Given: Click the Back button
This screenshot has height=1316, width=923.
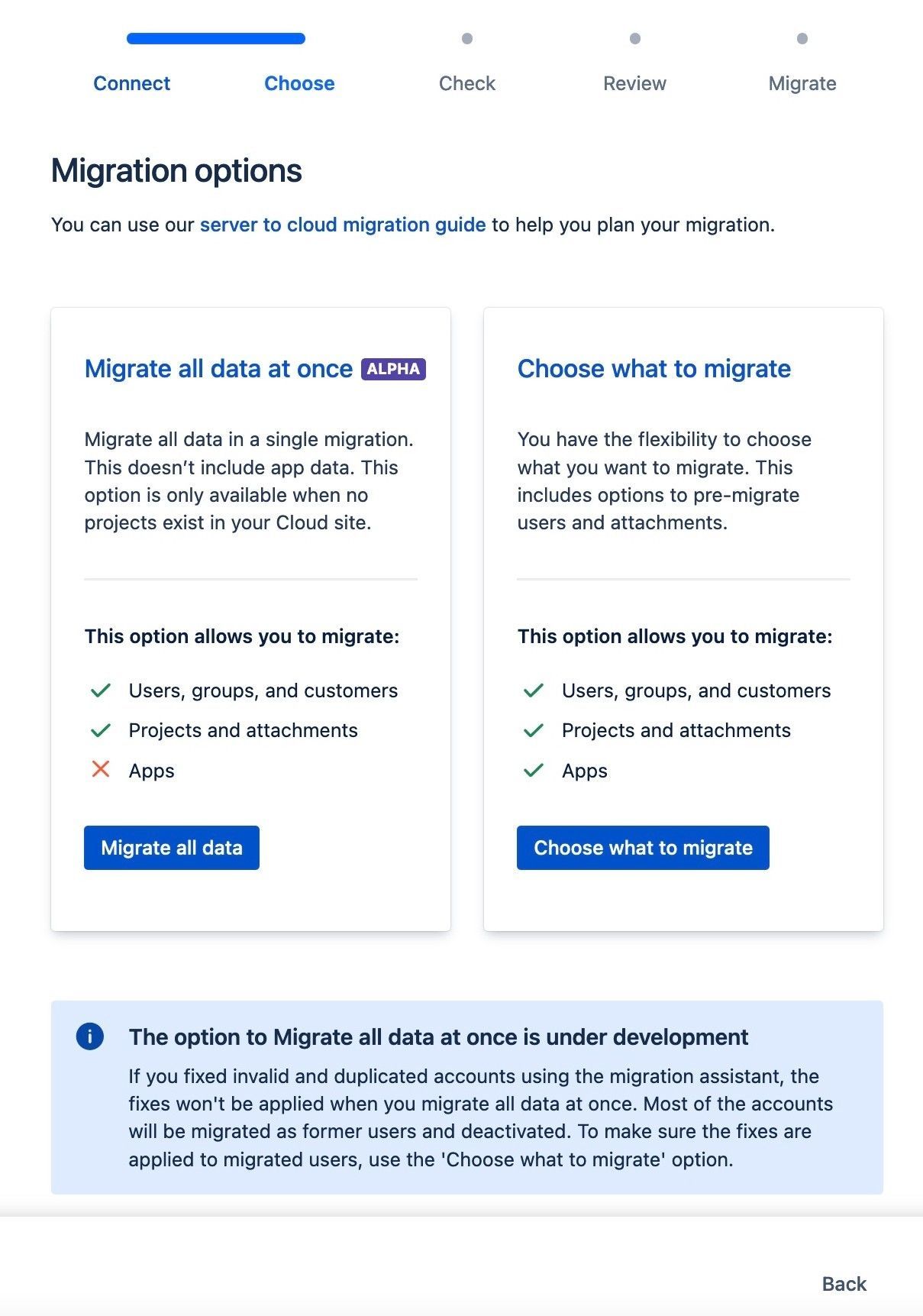Looking at the screenshot, I should [x=843, y=1283].
